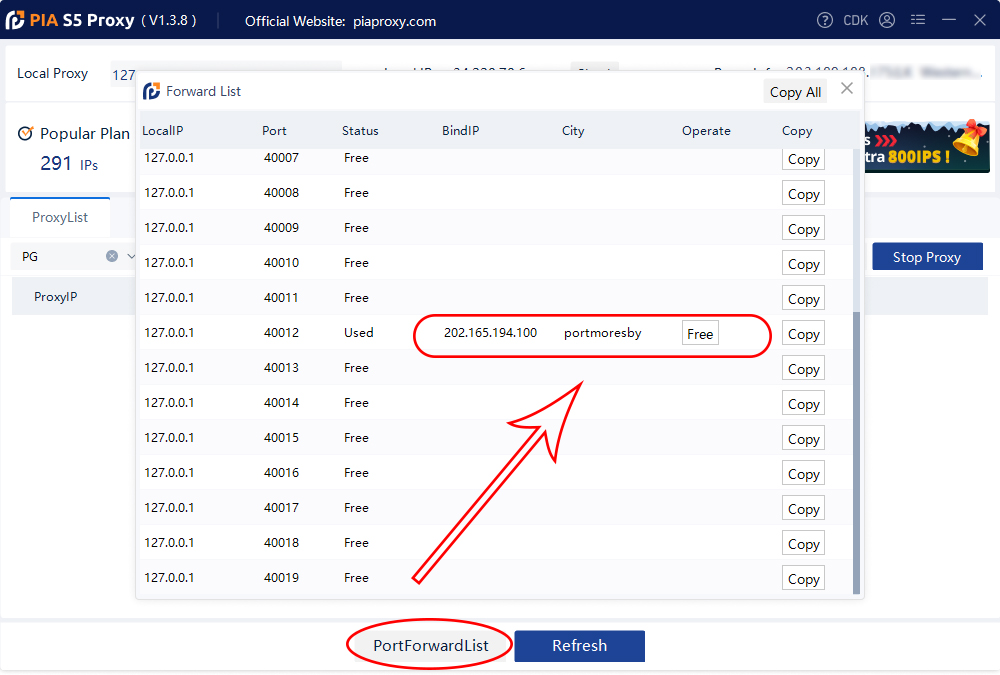The image size is (1000, 675).
Task: Click the LocalIP column header
Action: click(163, 130)
